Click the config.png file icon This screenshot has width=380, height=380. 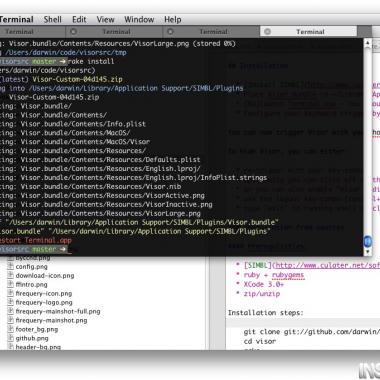coord(10,267)
